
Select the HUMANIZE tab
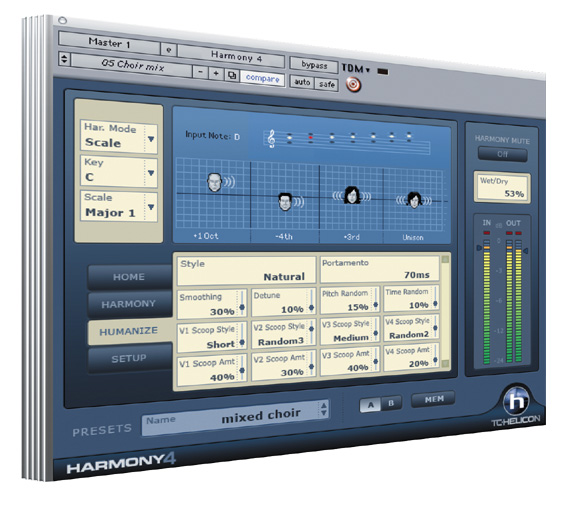tap(129, 331)
